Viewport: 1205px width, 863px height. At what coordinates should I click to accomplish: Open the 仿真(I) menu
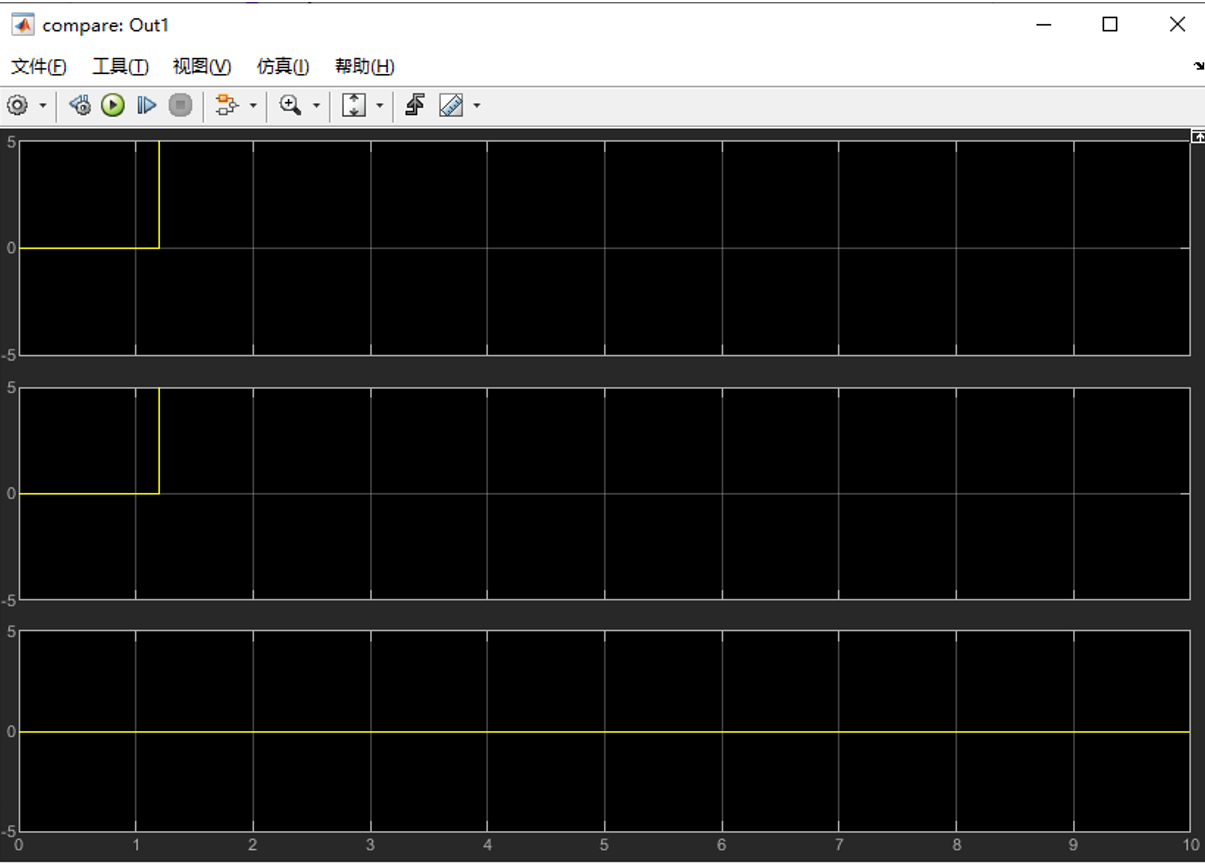coord(283,67)
